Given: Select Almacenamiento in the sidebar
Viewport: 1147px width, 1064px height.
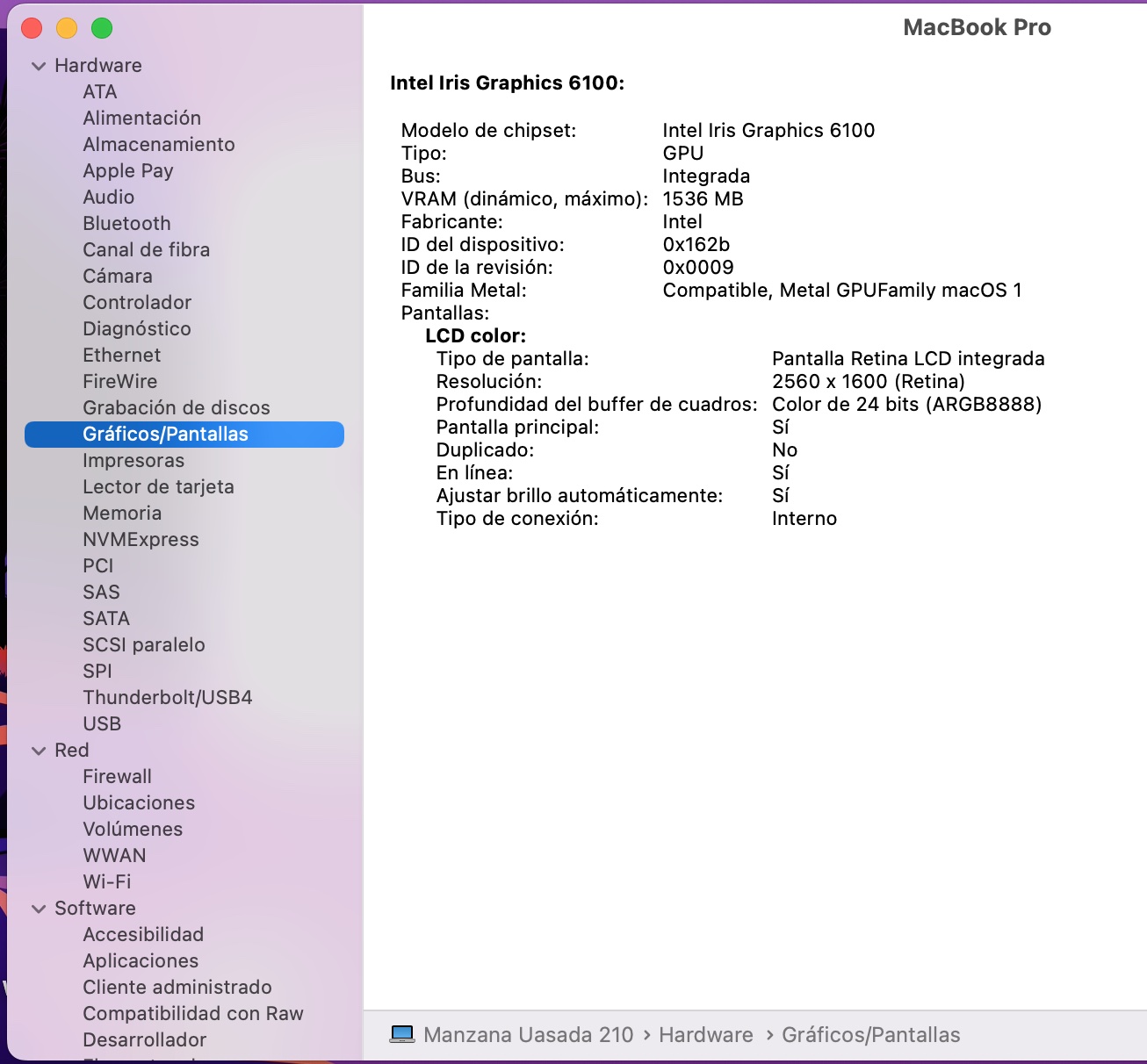Looking at the screenshot, I should 158,144.
